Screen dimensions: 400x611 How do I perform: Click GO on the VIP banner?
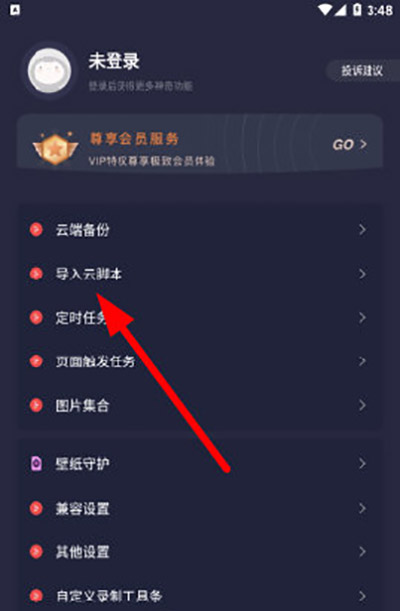tap(349, 145)
